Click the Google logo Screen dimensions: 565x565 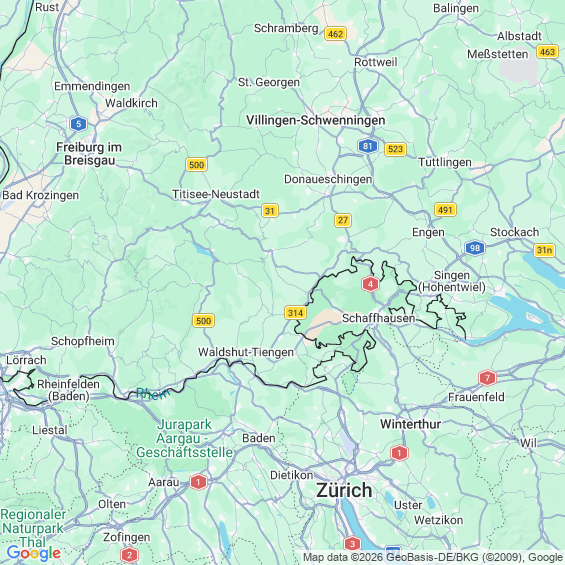click(x=34, y=553)
